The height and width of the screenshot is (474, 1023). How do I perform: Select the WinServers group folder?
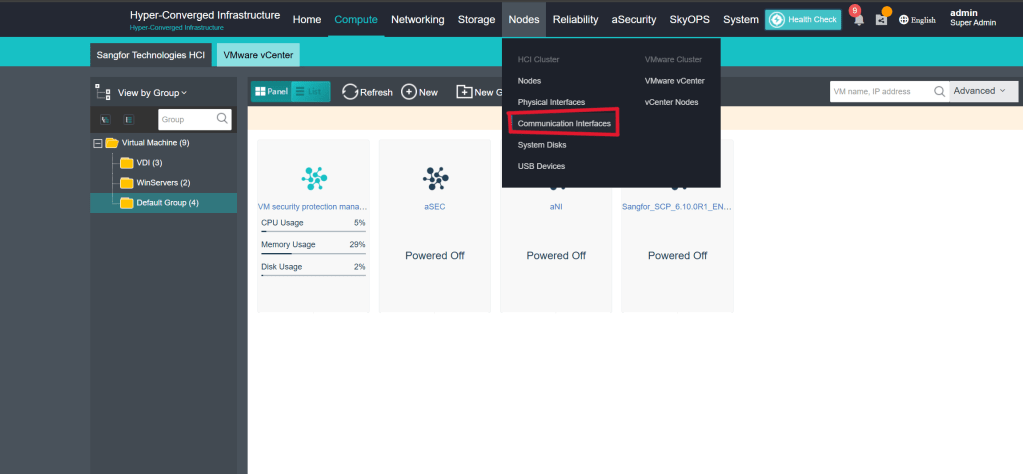click(155, 183)
